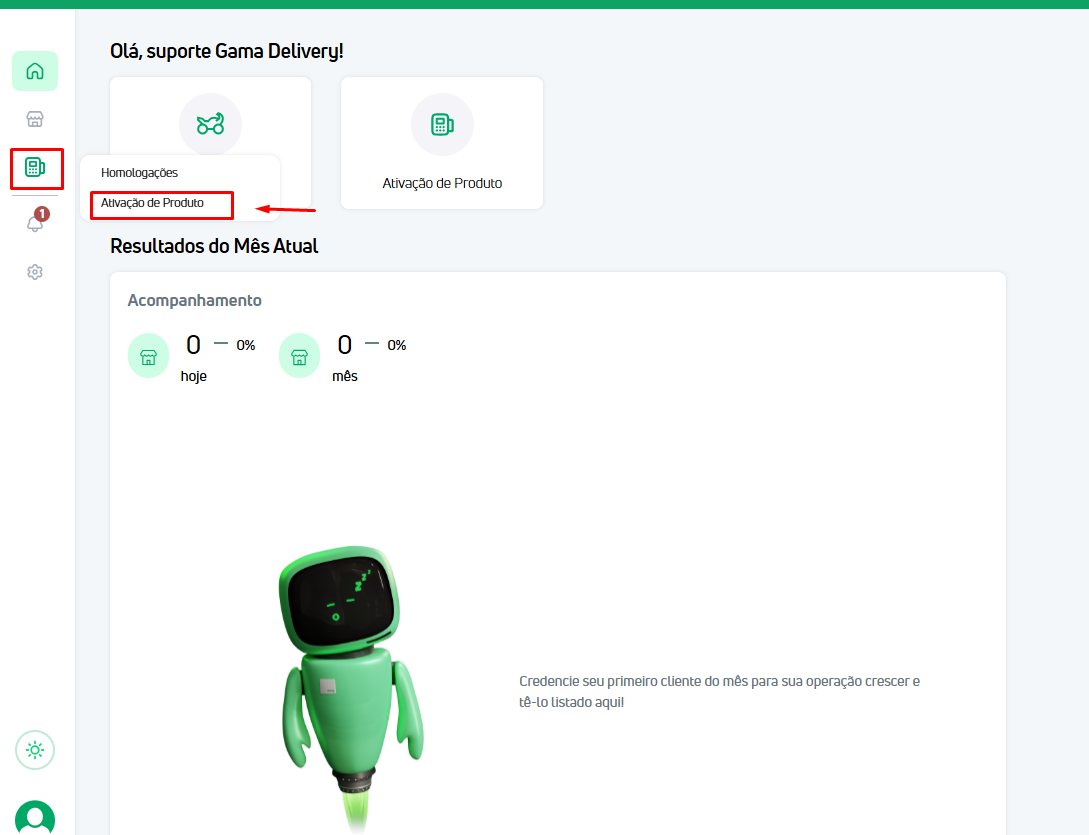Toggle the light/dark theme sun button
This screenshot has width=1089, height=835.
(x=35, y=750)
